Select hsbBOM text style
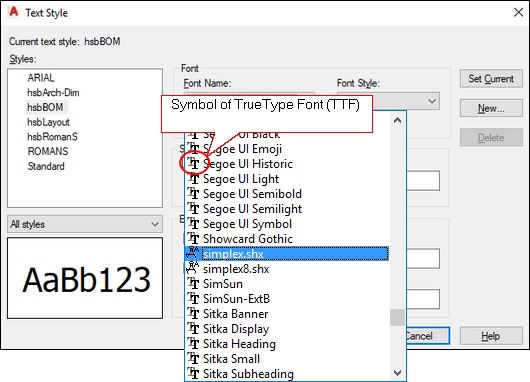The width and height of the screenshot is (530, 382). 45,107
